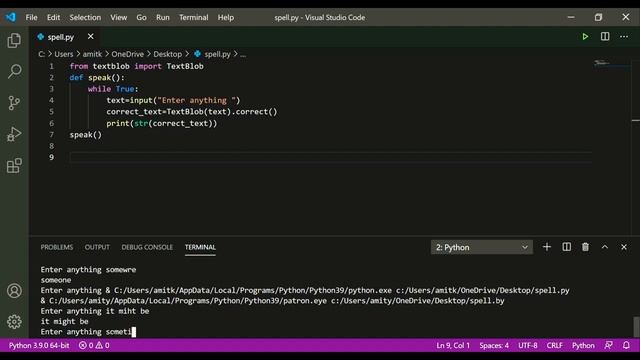This screenshot has width=640, height=360.
Task: Click terminal output line 'it might be'
Action: tap(64, 322)
